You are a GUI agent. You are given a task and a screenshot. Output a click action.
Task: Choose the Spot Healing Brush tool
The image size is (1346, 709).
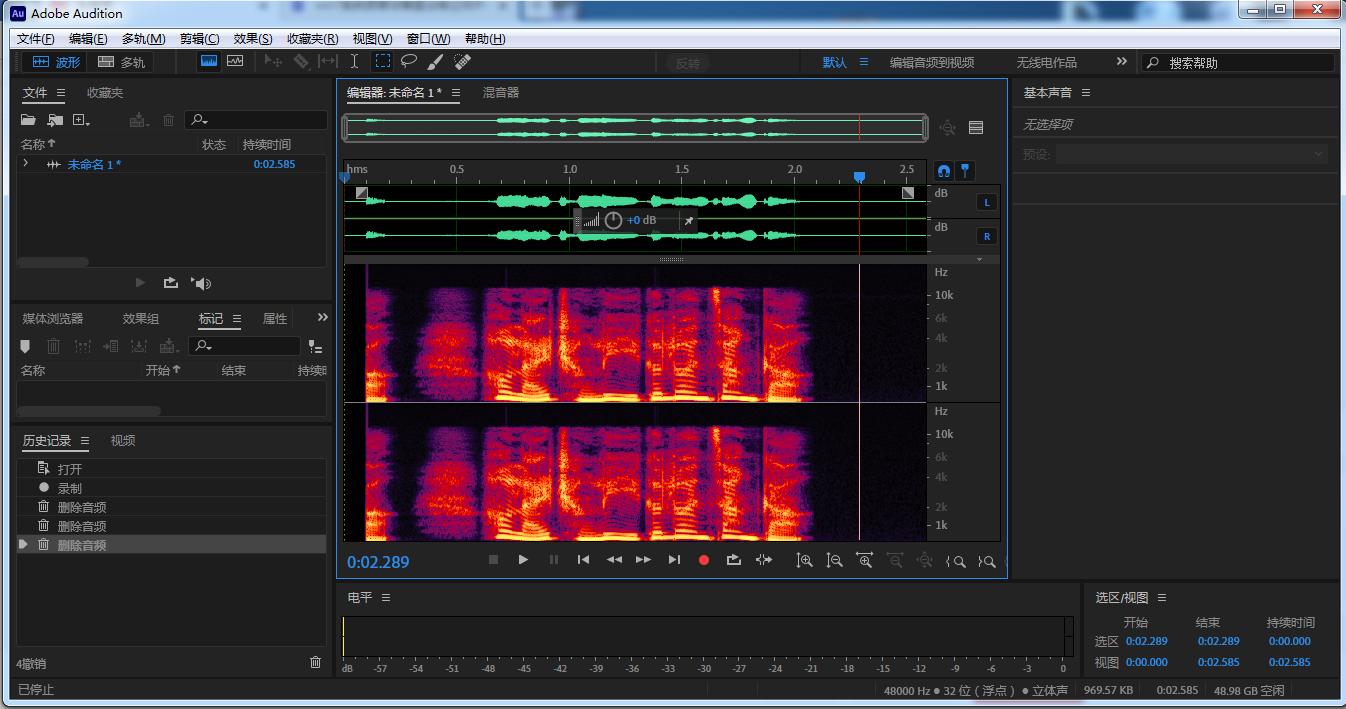462,62
